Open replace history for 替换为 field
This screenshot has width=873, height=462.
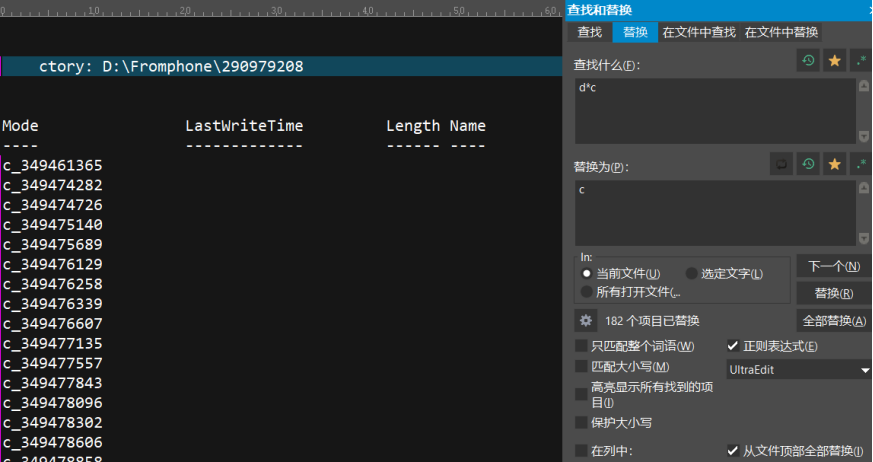tap(808, 164)
